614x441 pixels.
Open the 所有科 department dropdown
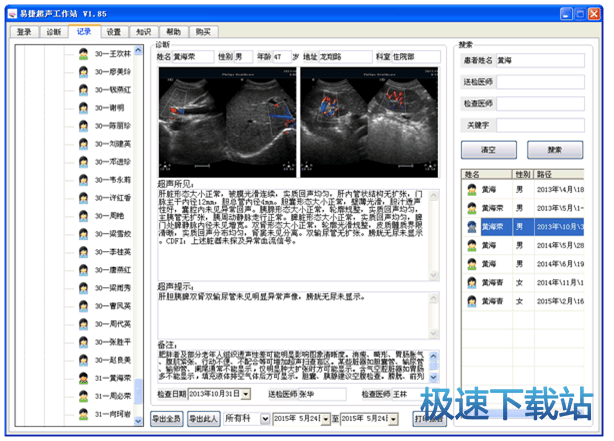(265, 419)
